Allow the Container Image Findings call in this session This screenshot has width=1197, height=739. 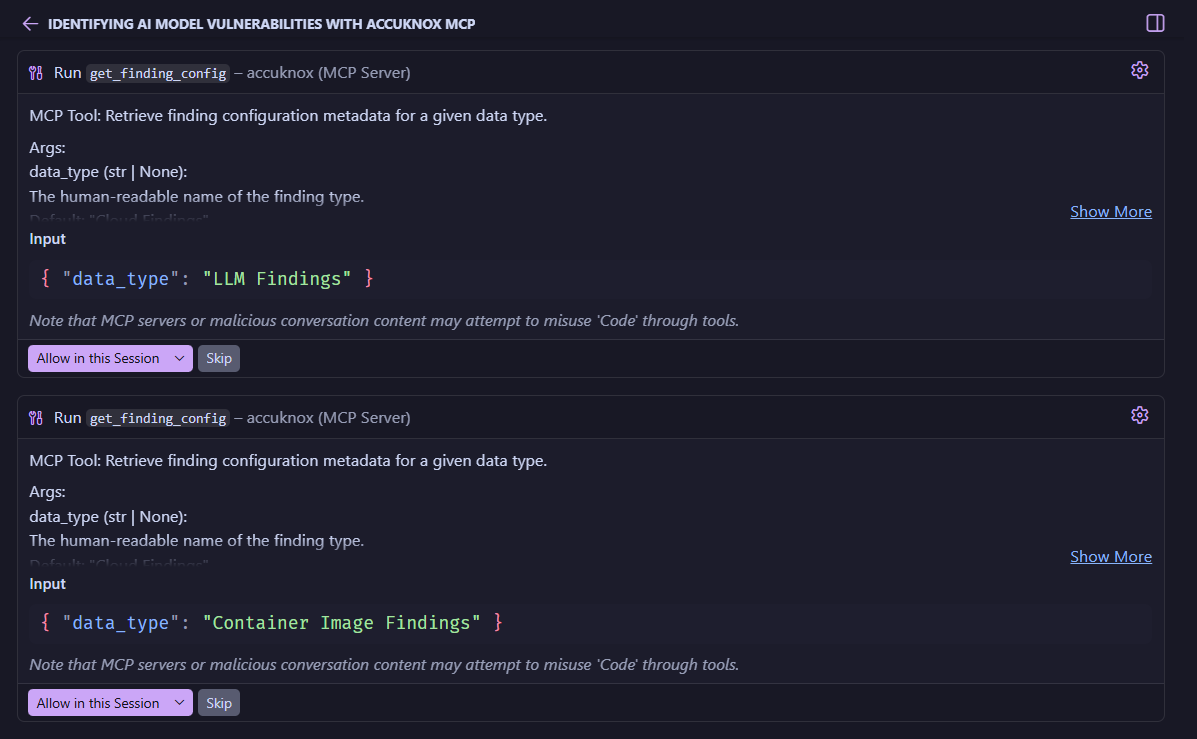point(98,704)
